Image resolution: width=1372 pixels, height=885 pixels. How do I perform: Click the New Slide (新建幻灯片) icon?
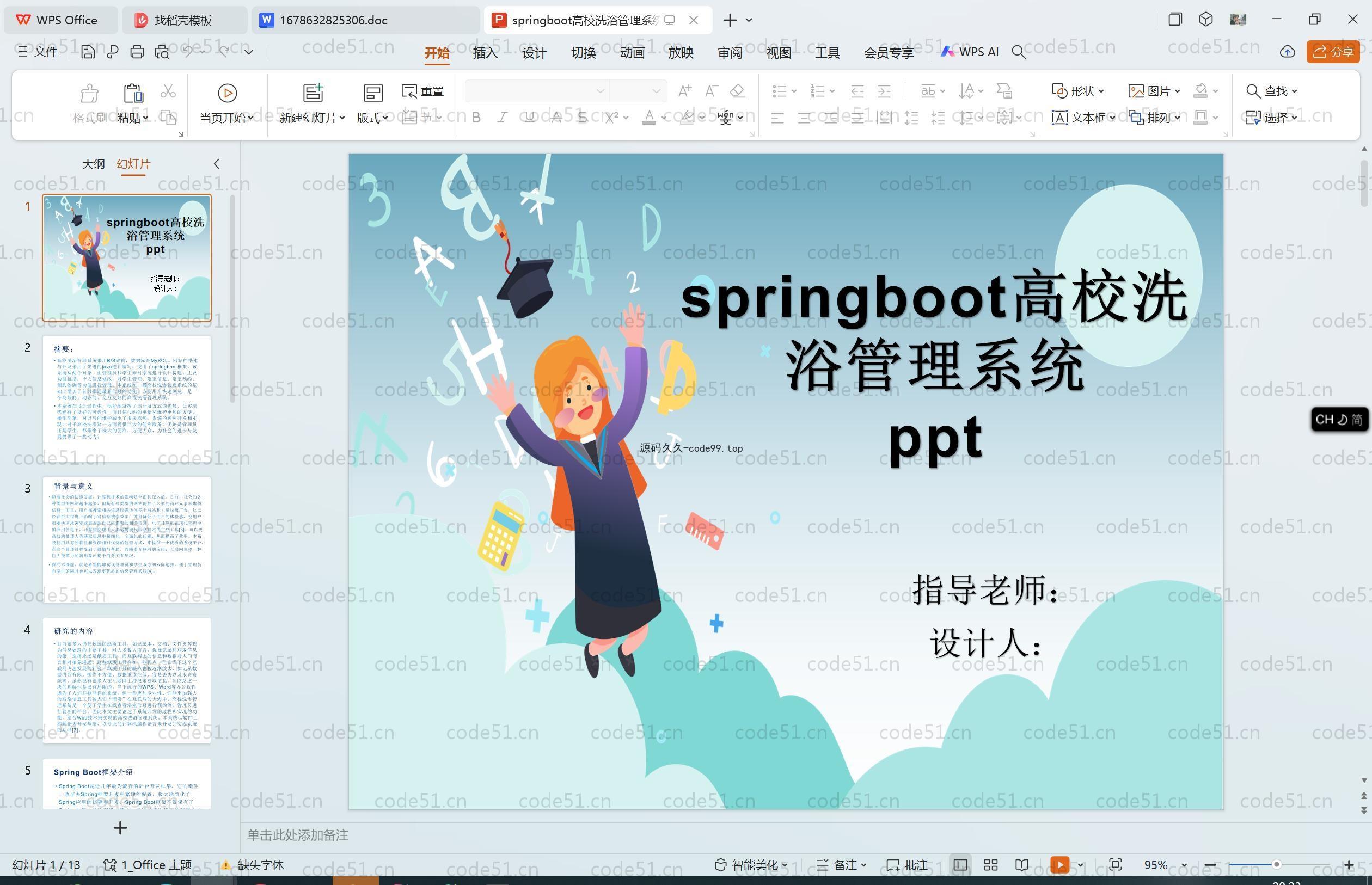tap(313, 93)
